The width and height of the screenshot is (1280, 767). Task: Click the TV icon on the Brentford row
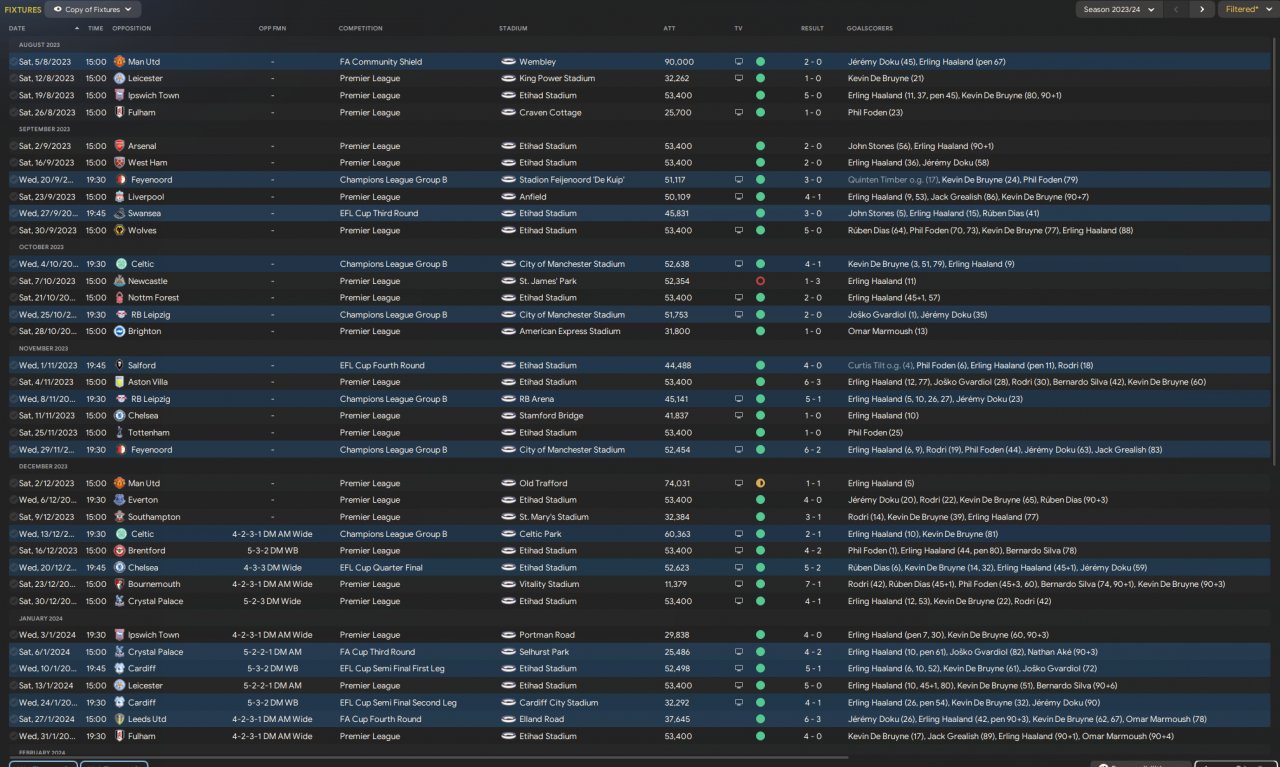point(739,551)
